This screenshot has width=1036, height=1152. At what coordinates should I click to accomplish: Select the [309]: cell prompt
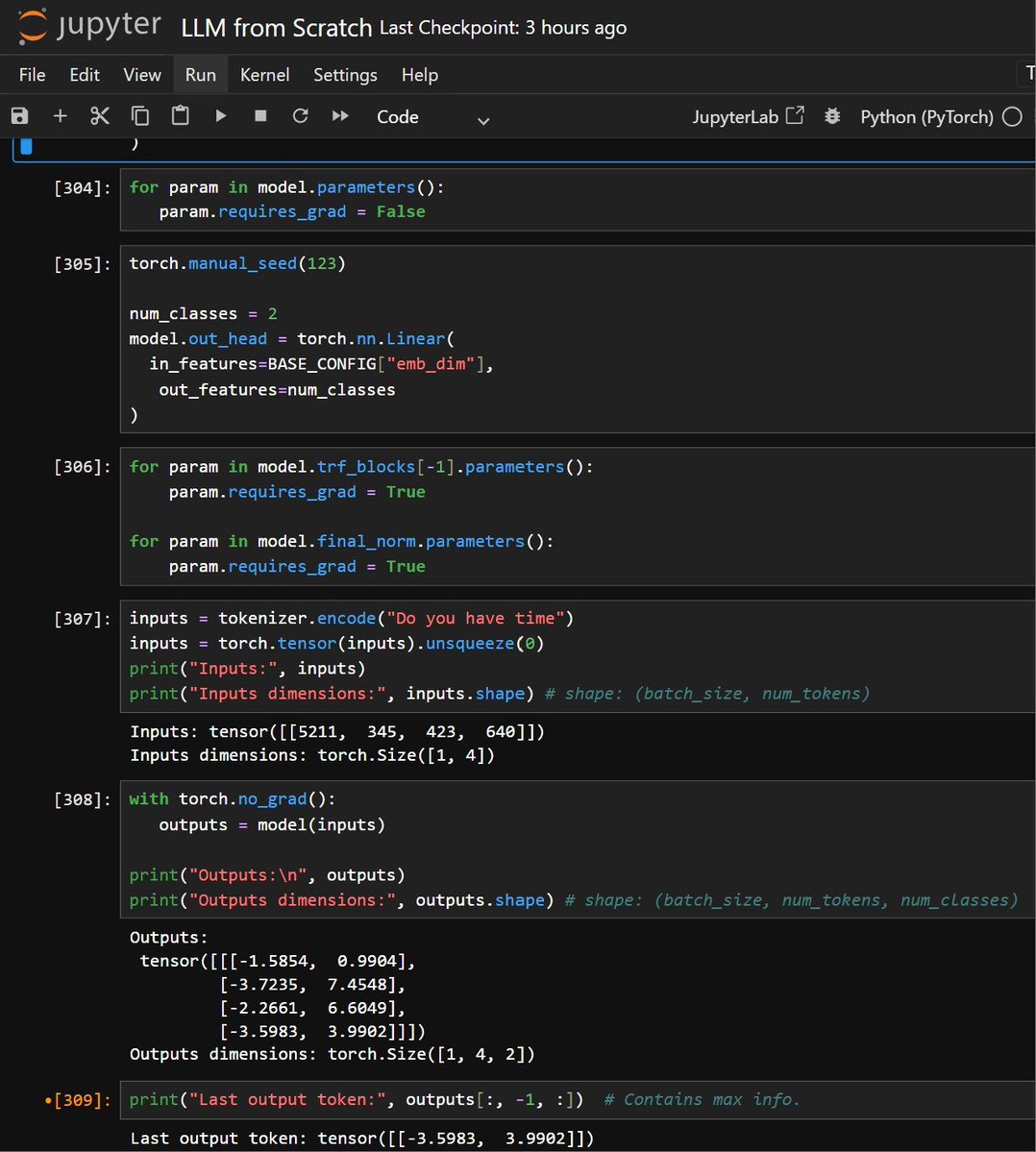point(83,1100)
